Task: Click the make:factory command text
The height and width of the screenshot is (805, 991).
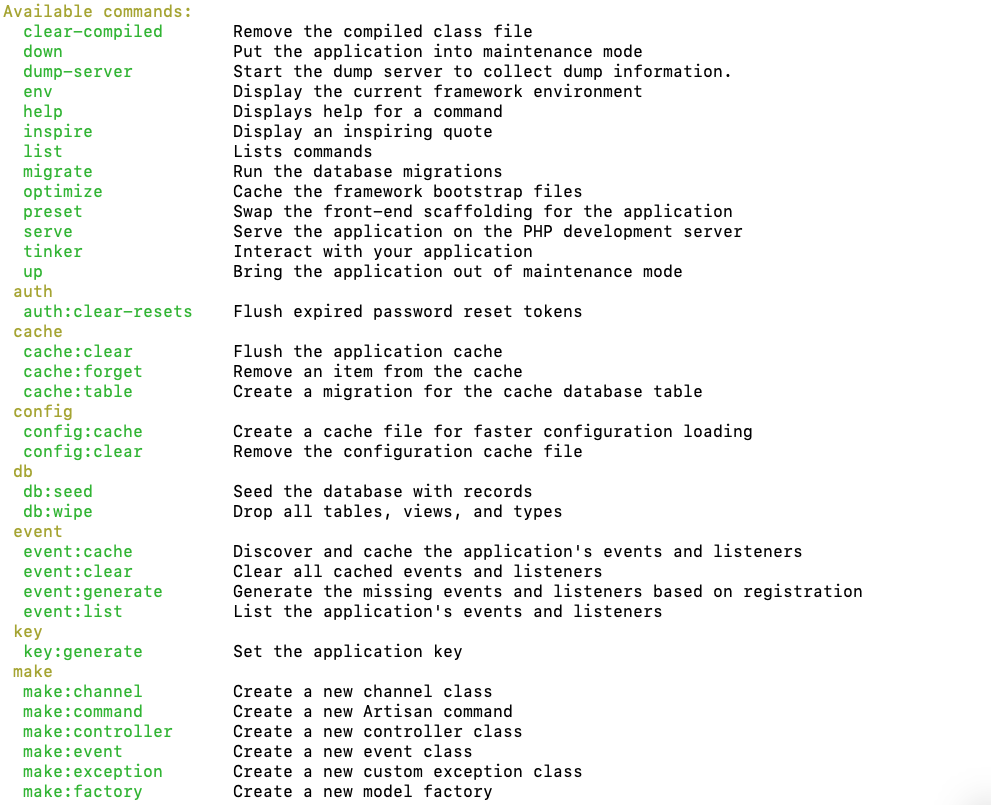Action: click(x=83, y=792)
